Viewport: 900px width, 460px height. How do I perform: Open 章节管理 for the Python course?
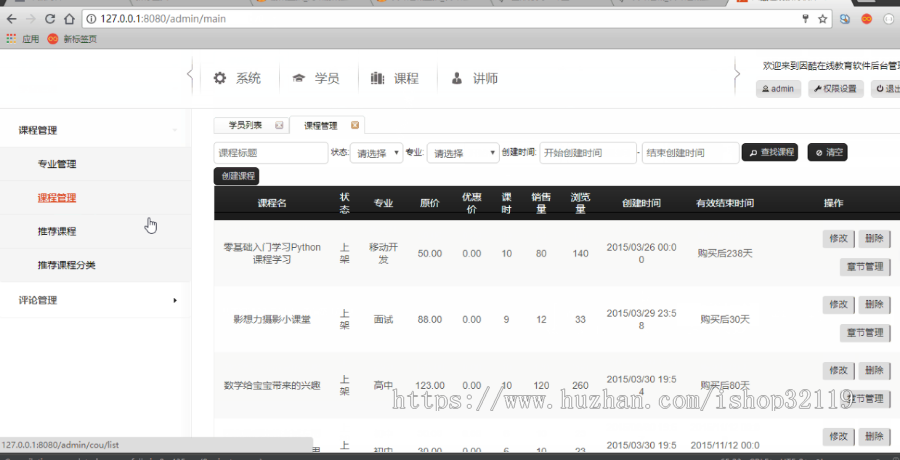pyautogui.click(x=865, y=267)
